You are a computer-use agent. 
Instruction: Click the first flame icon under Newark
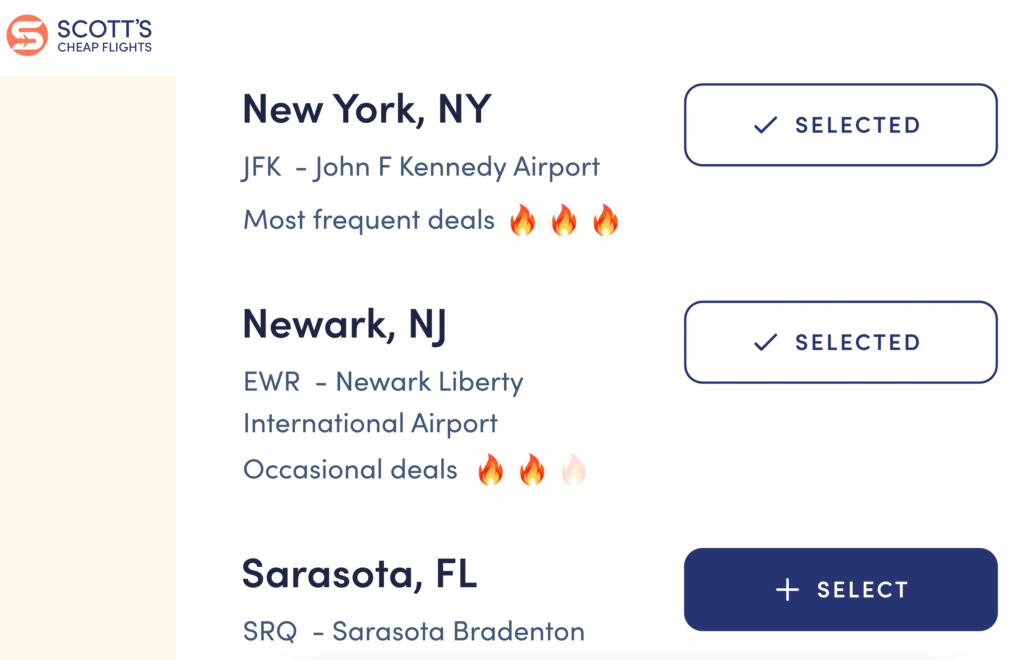490,469
